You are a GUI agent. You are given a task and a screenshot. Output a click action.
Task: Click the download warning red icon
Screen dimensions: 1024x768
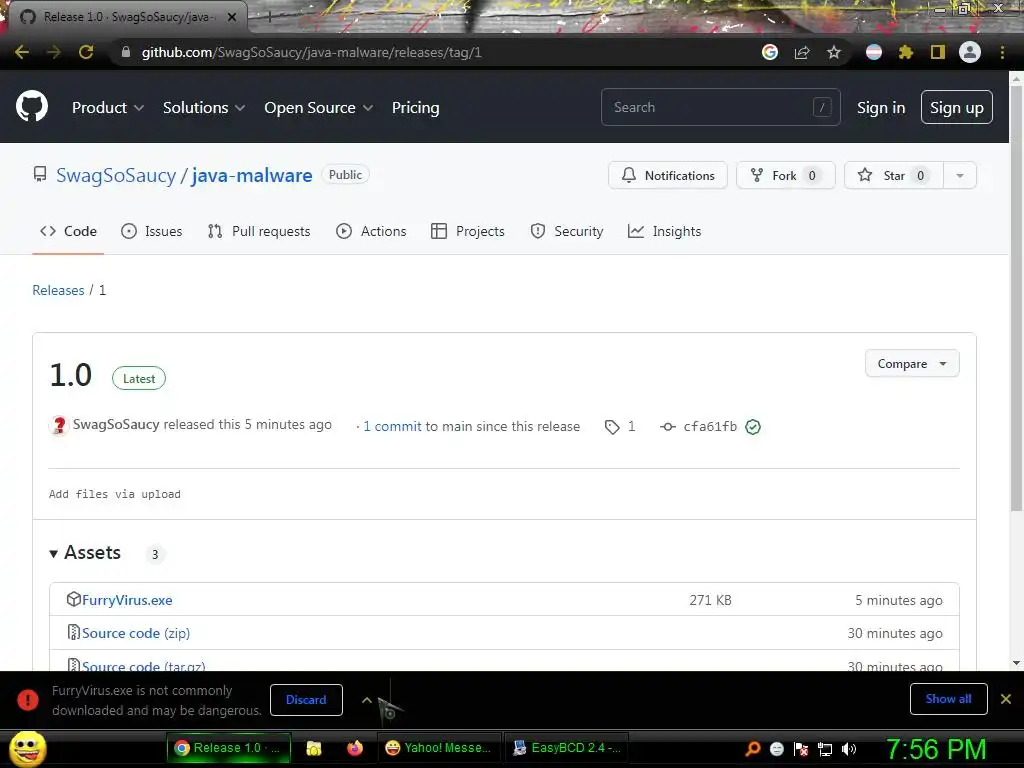28,700
